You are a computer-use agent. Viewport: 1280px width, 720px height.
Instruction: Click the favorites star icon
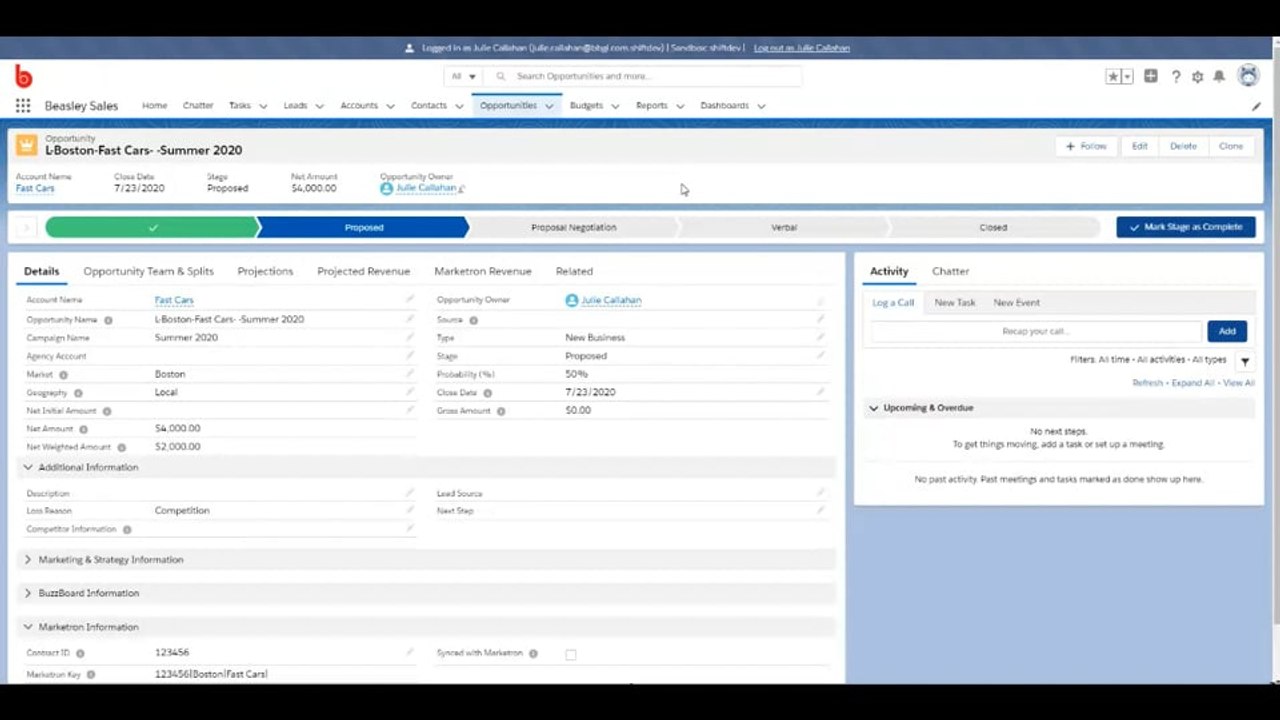pos(1113,76)
